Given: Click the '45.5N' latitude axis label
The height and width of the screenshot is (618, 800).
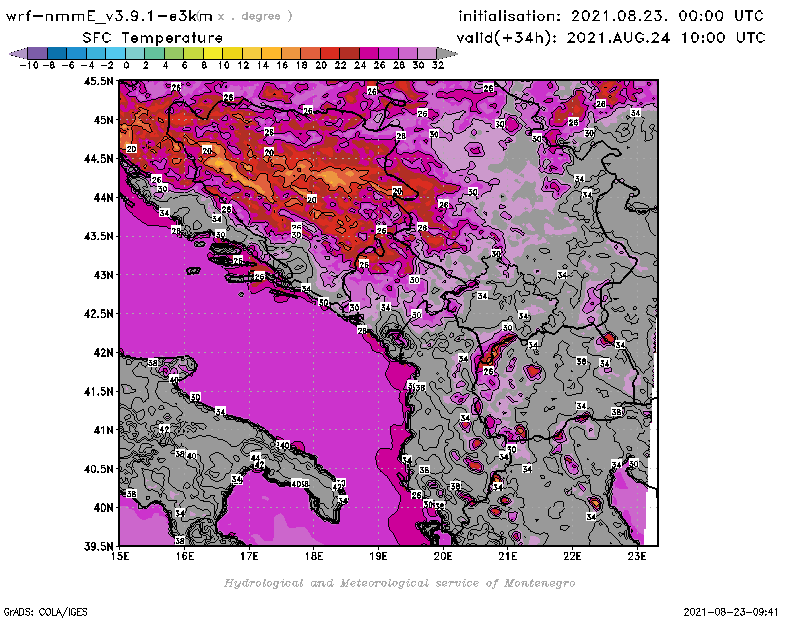Looking at the screenshot, I should 99,81.
